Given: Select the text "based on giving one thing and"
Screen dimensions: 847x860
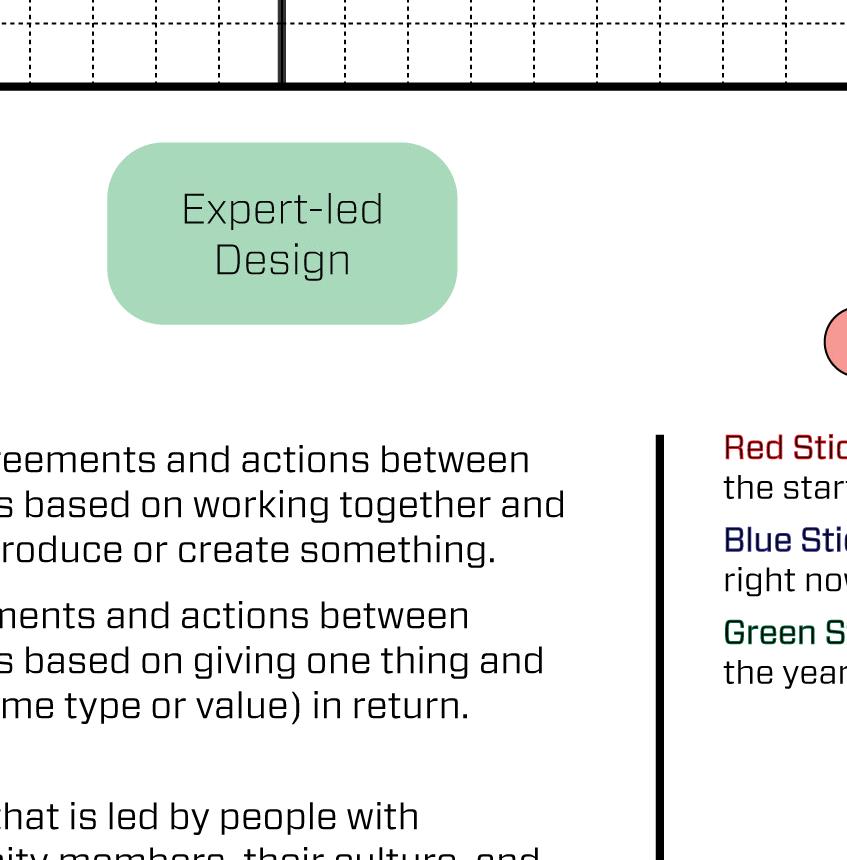Looking at the screenshot, I should (284, 660).
